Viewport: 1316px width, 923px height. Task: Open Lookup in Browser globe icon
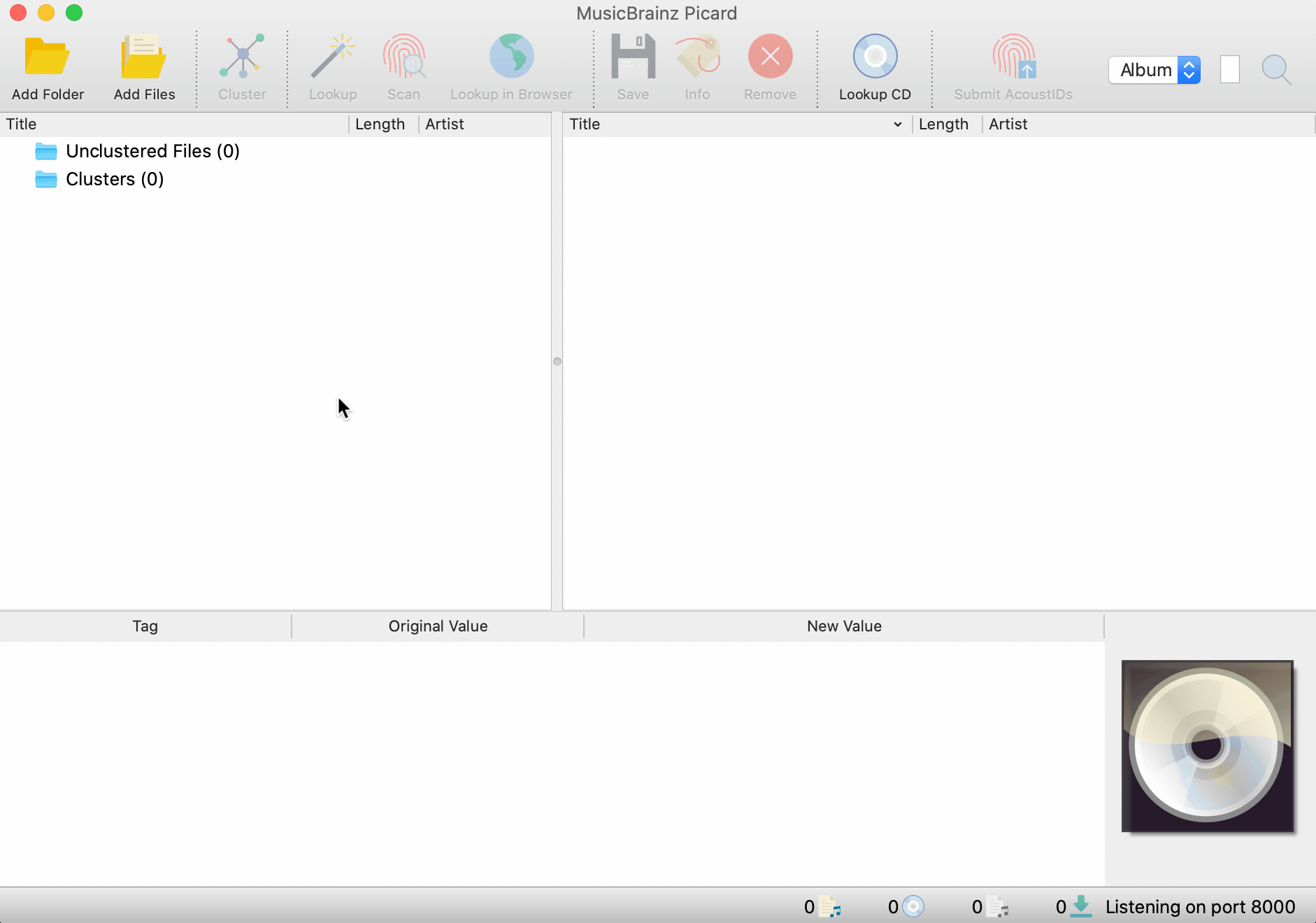511,57
